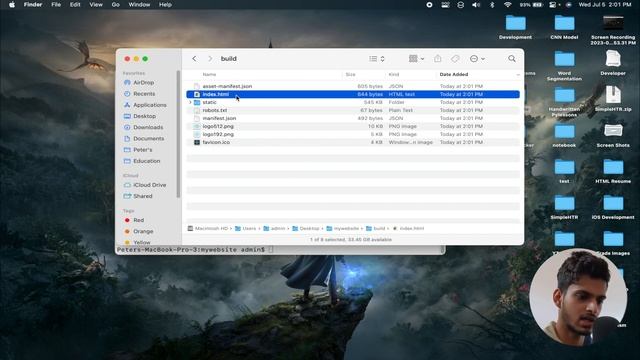Screen dimensions: 640x360
Task: Go forward with the Finder forward arrow
Action: (210, 59)
